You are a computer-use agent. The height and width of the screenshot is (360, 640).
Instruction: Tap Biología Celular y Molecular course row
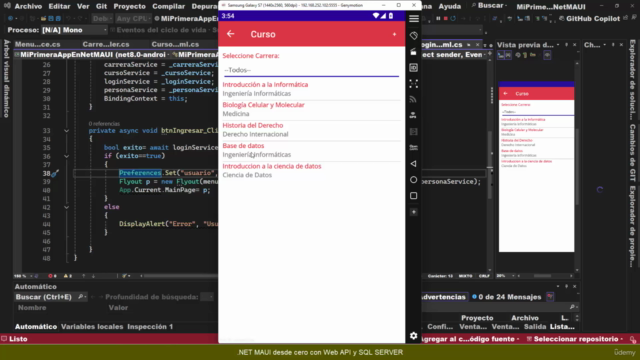click(311, 109)
